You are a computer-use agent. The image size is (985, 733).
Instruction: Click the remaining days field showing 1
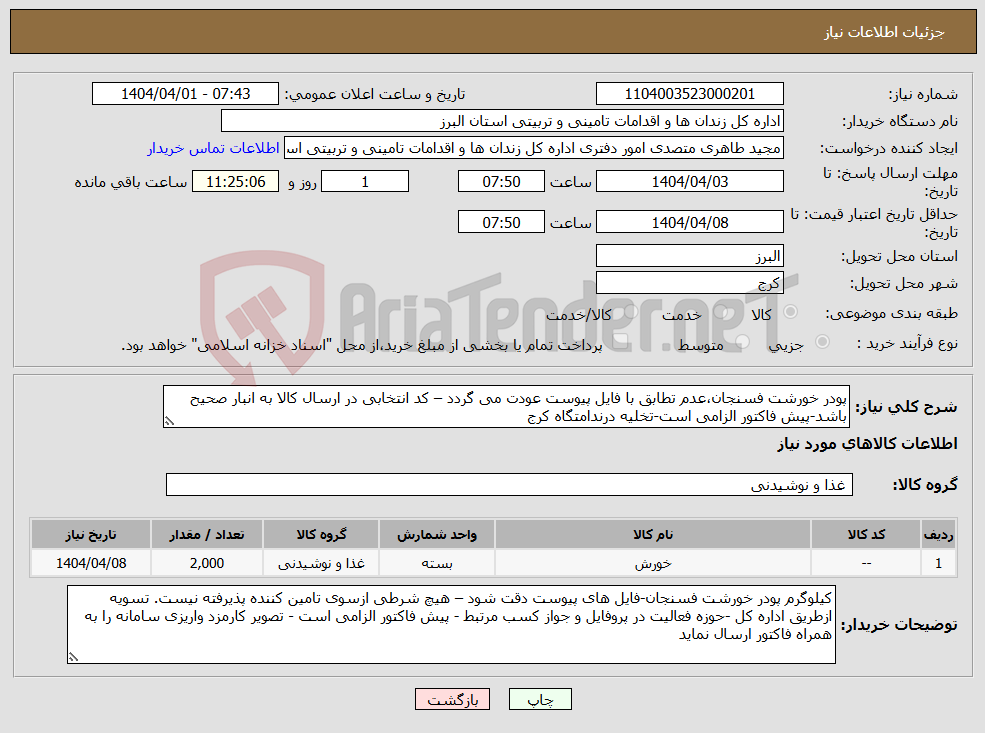point(365,182)
